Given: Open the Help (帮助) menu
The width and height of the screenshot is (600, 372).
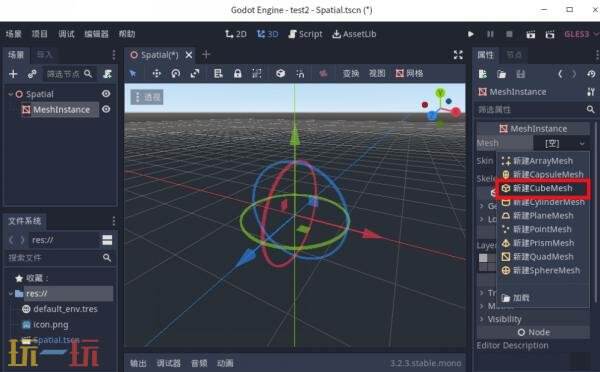Looking at the screenshot, I should pyautogui.click(x=127, y=34).
